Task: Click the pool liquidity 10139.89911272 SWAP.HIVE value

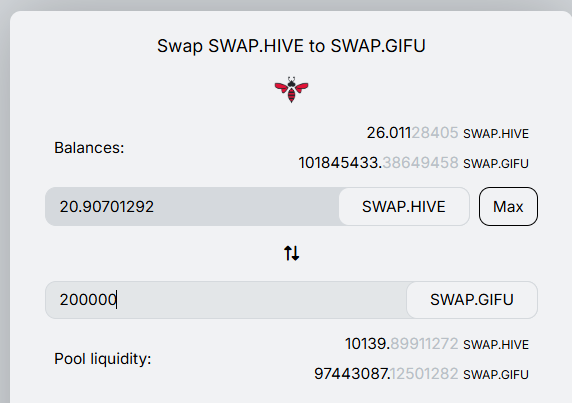Action: point(402,344)
